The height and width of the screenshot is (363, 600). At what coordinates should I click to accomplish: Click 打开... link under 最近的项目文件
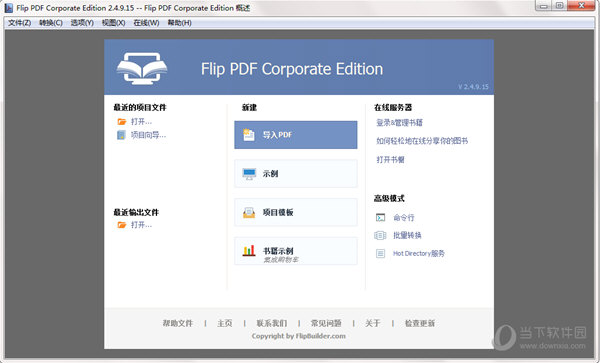click(141, 122)
